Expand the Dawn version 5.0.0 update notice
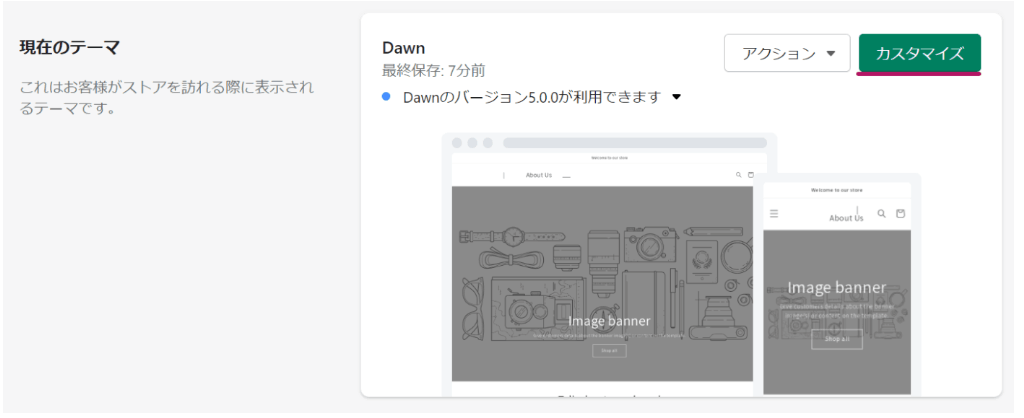Viewport: 1024px width, 418px height. tap(677, 97)
